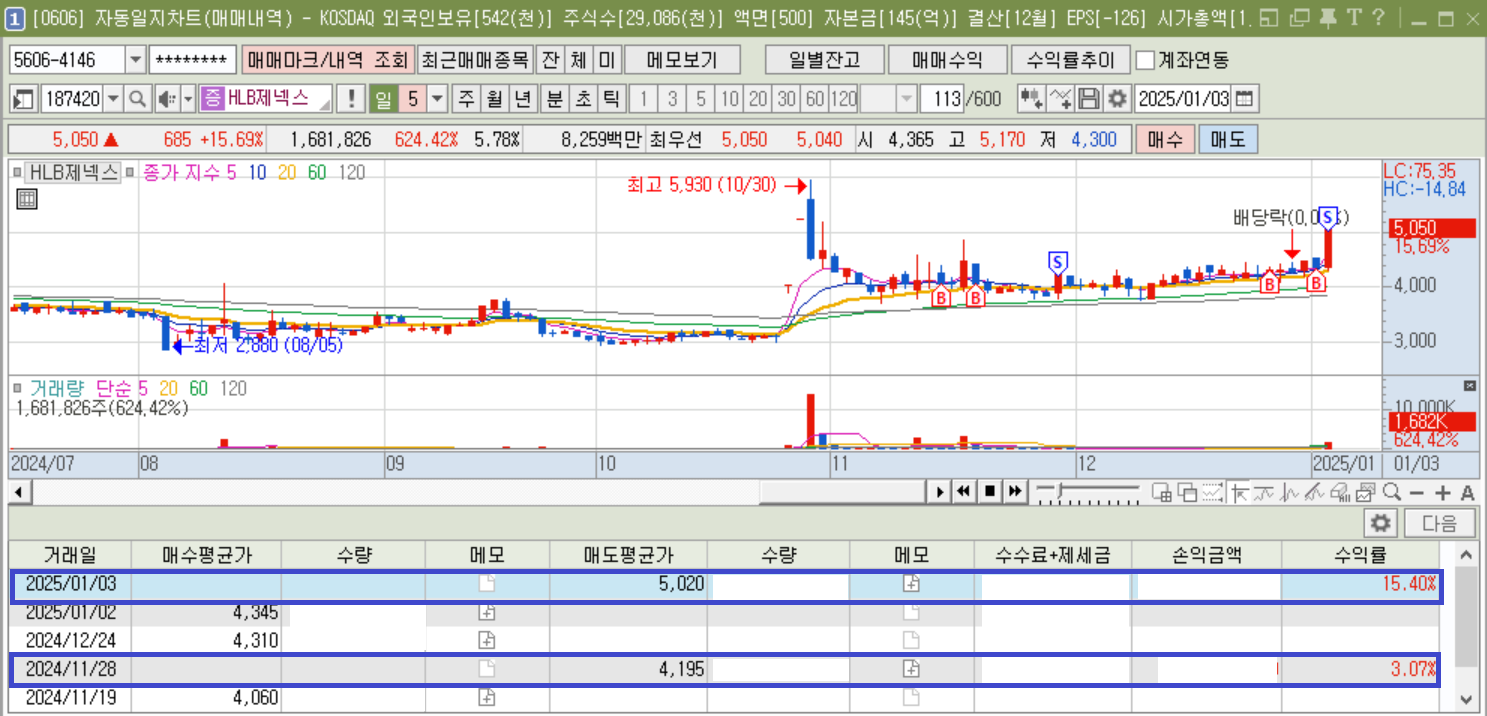
Task: Toggle the left panel layout icon
Action: [x=25, y=99]
